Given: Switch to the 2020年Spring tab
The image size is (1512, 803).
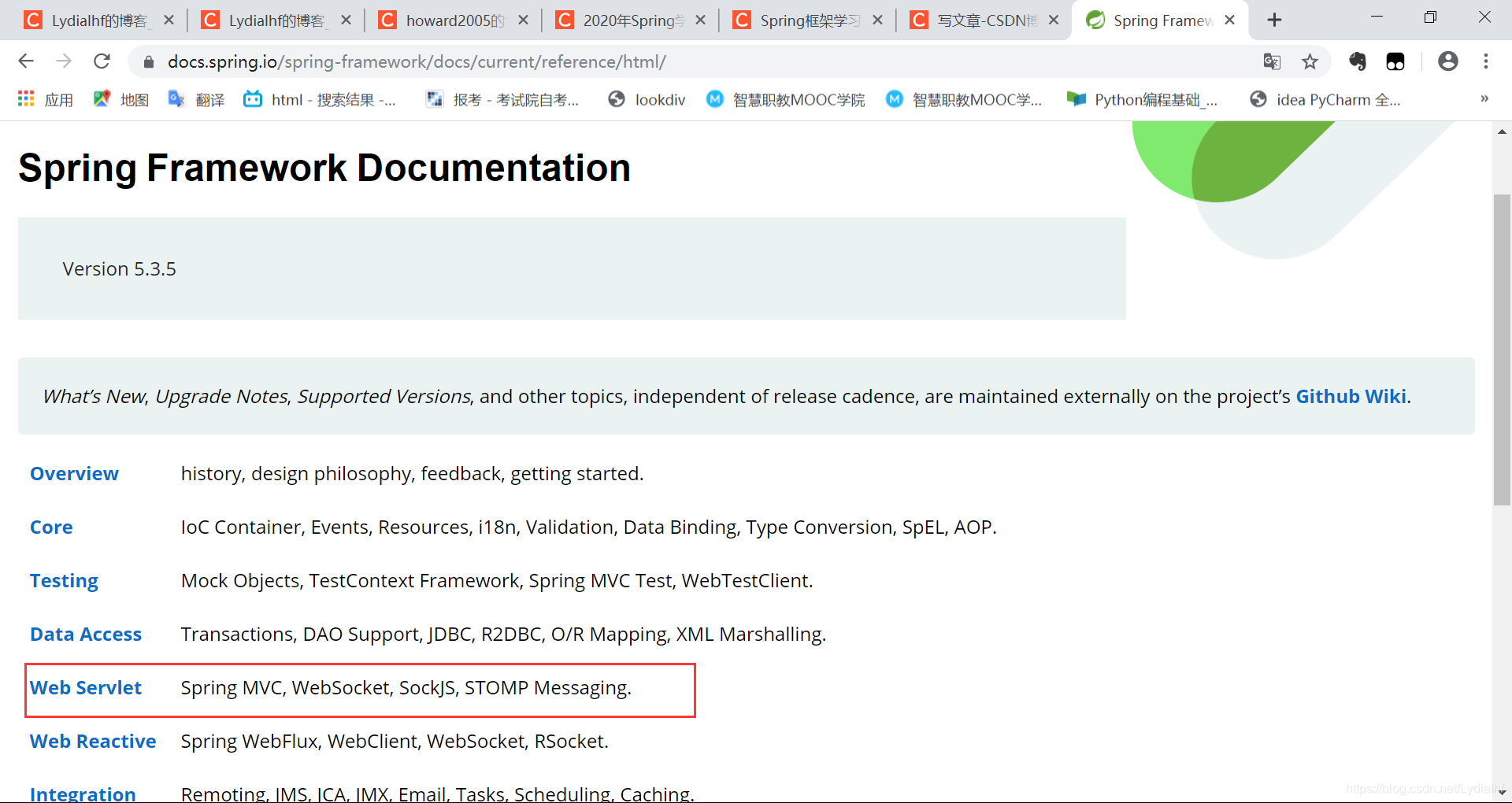Looking at the screenshot, I should coord(630,20).
